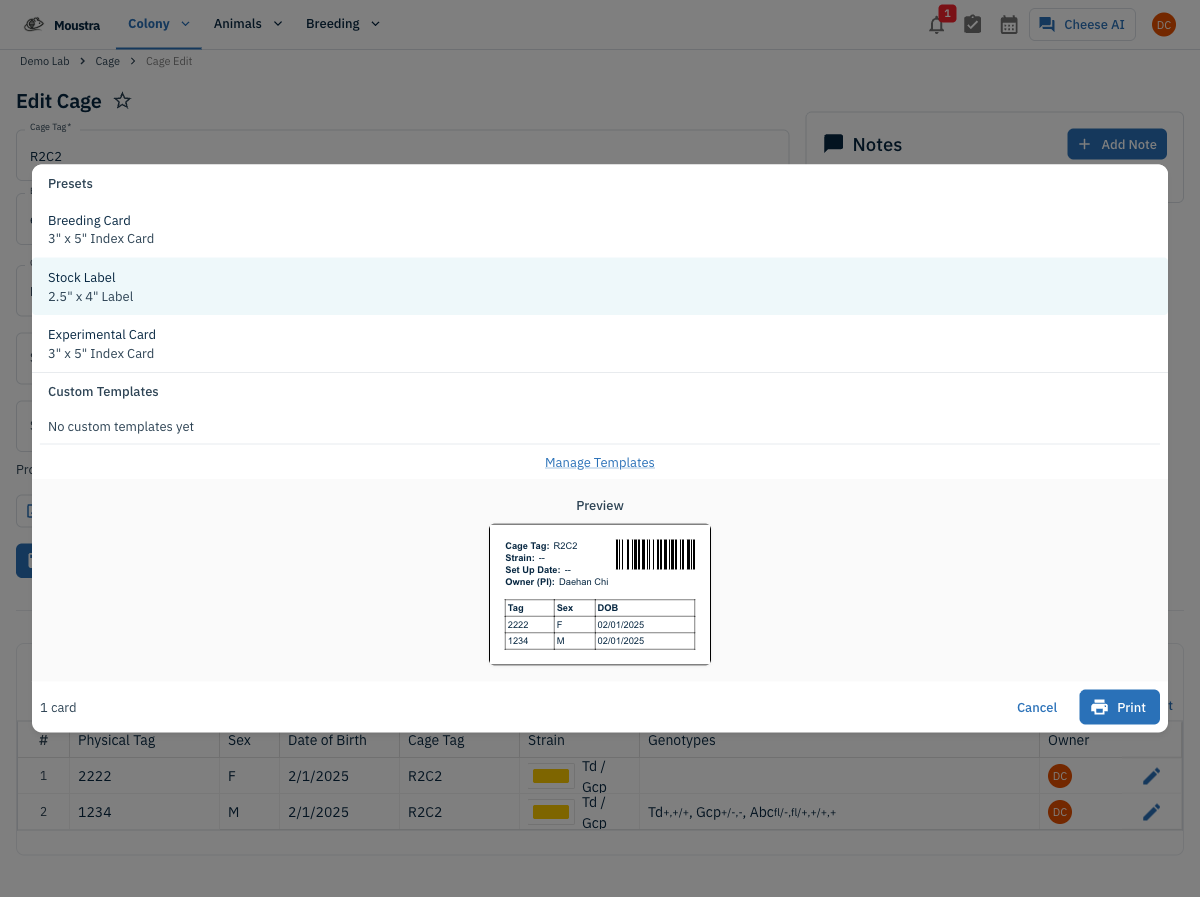The image size is (1200, 897).
Task: Click owner avatar in row 1234
Action: 1059,812
